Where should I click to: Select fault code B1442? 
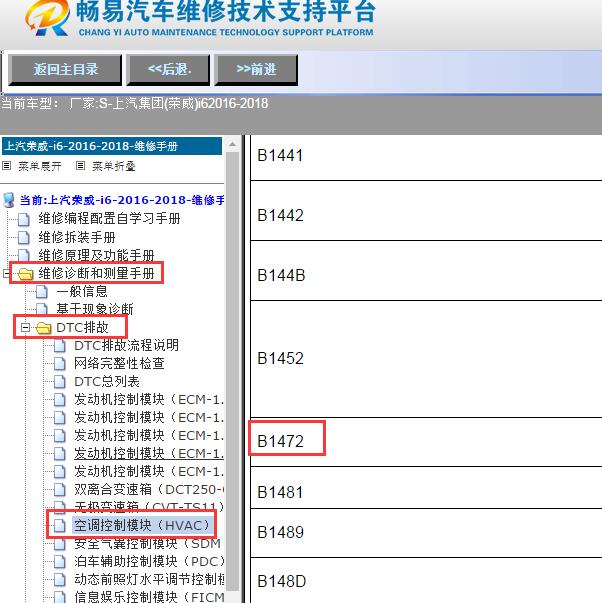[280, 215]
